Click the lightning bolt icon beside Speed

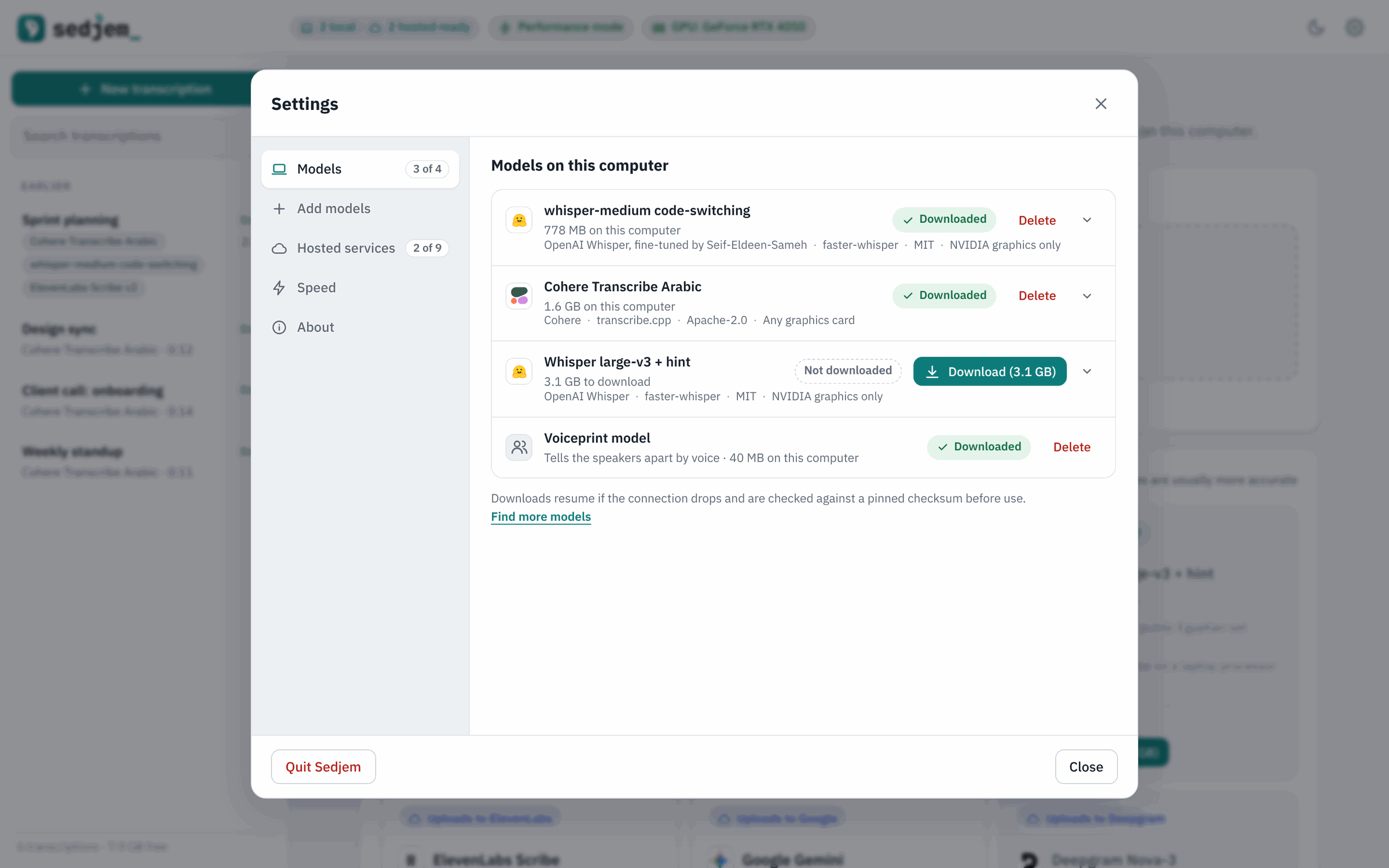coord(279,288)
